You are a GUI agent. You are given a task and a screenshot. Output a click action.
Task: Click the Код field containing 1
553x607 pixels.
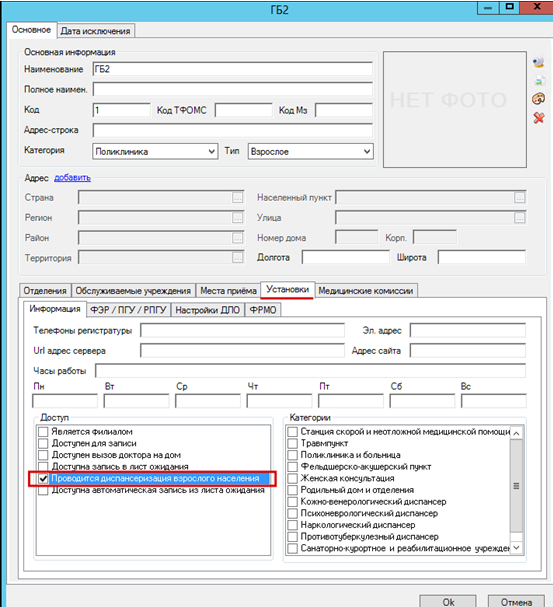point(122,110)
